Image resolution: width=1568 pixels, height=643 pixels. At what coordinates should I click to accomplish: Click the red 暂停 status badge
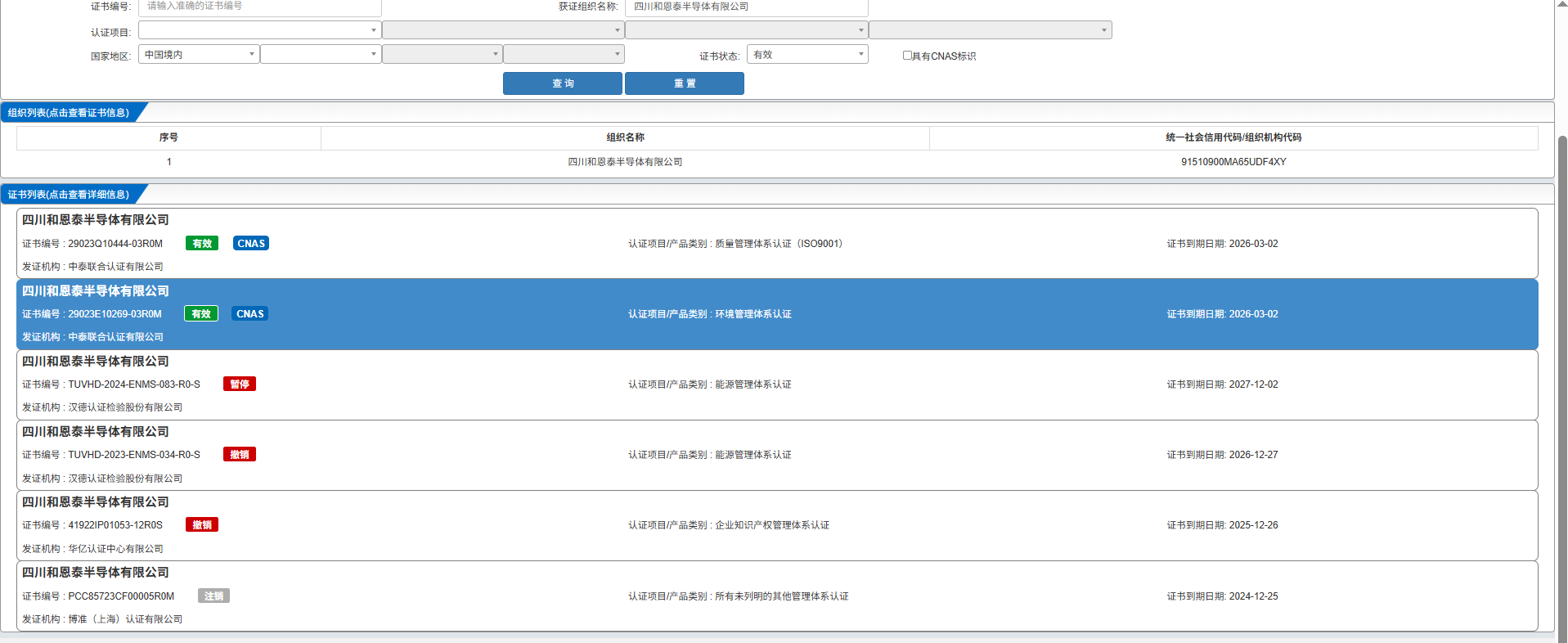pos(240,384)
